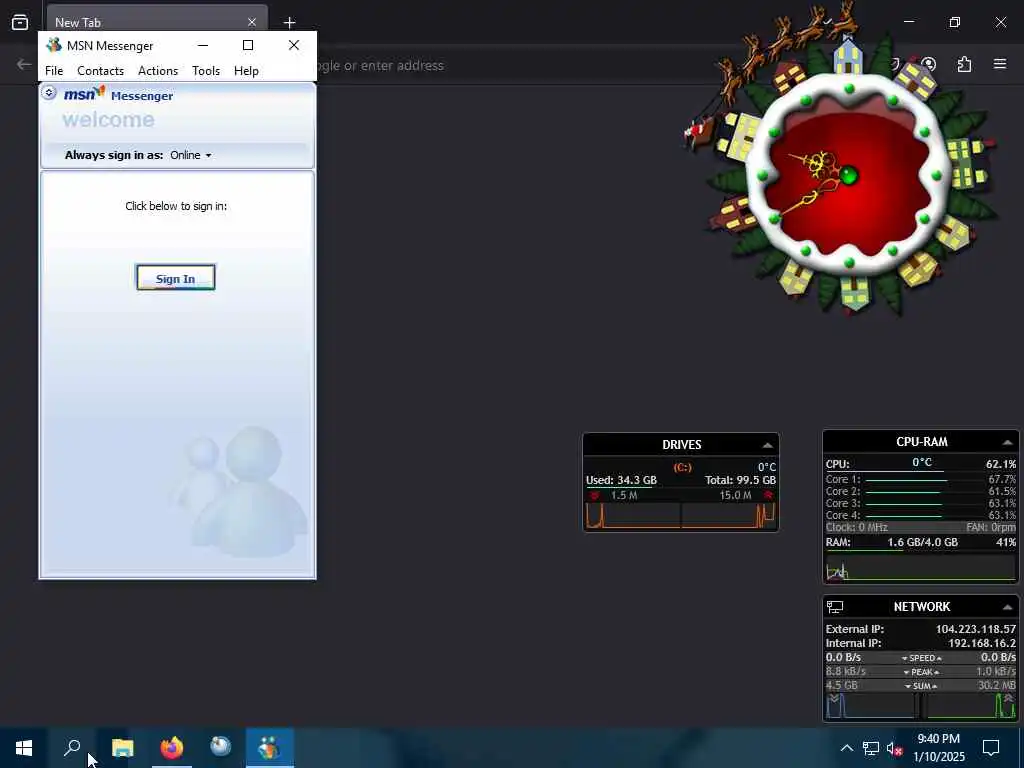The width and height of the screenshot is (1024, 768).
Task: Click the RAM usage 1.6 GB/4.0 GB text
Action: click(922, 542)
